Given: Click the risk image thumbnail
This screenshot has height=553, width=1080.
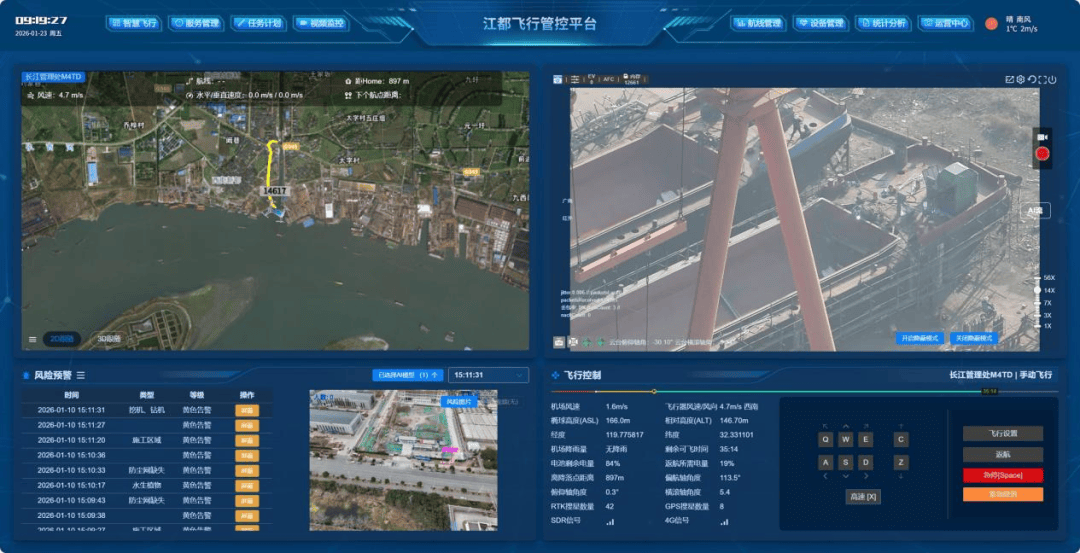Looking at the screenshot, I should [402, 459].
